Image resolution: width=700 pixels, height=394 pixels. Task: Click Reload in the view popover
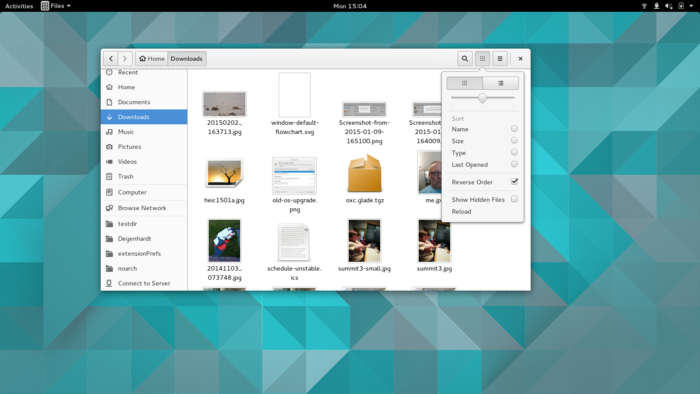pyautogui.click(x=461, y=212)
